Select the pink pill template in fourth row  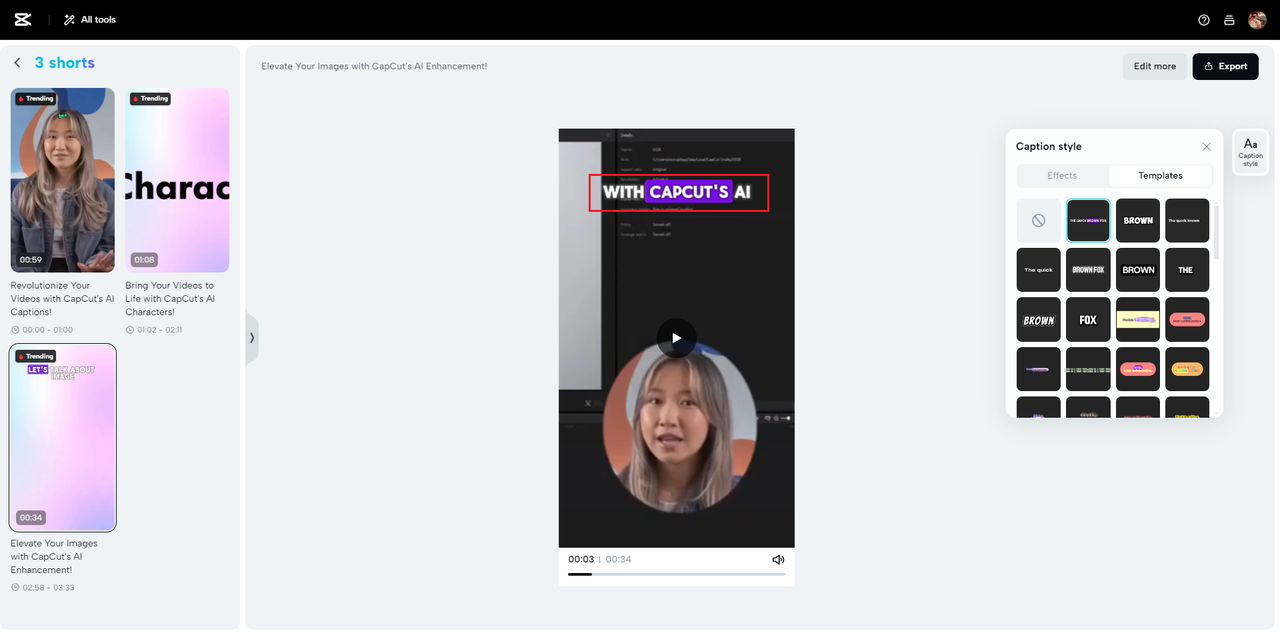tap(1138, 369)
